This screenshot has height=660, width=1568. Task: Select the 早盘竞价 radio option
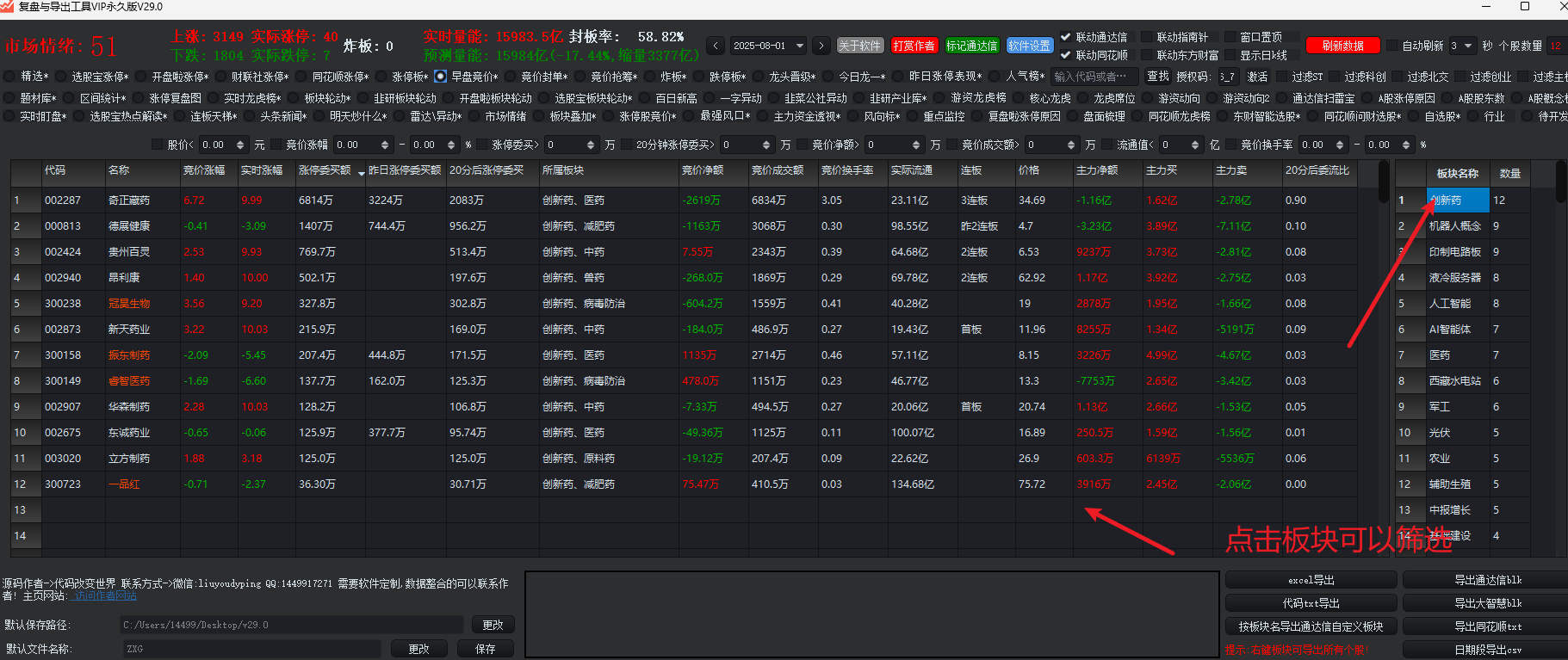coord(441,77)
